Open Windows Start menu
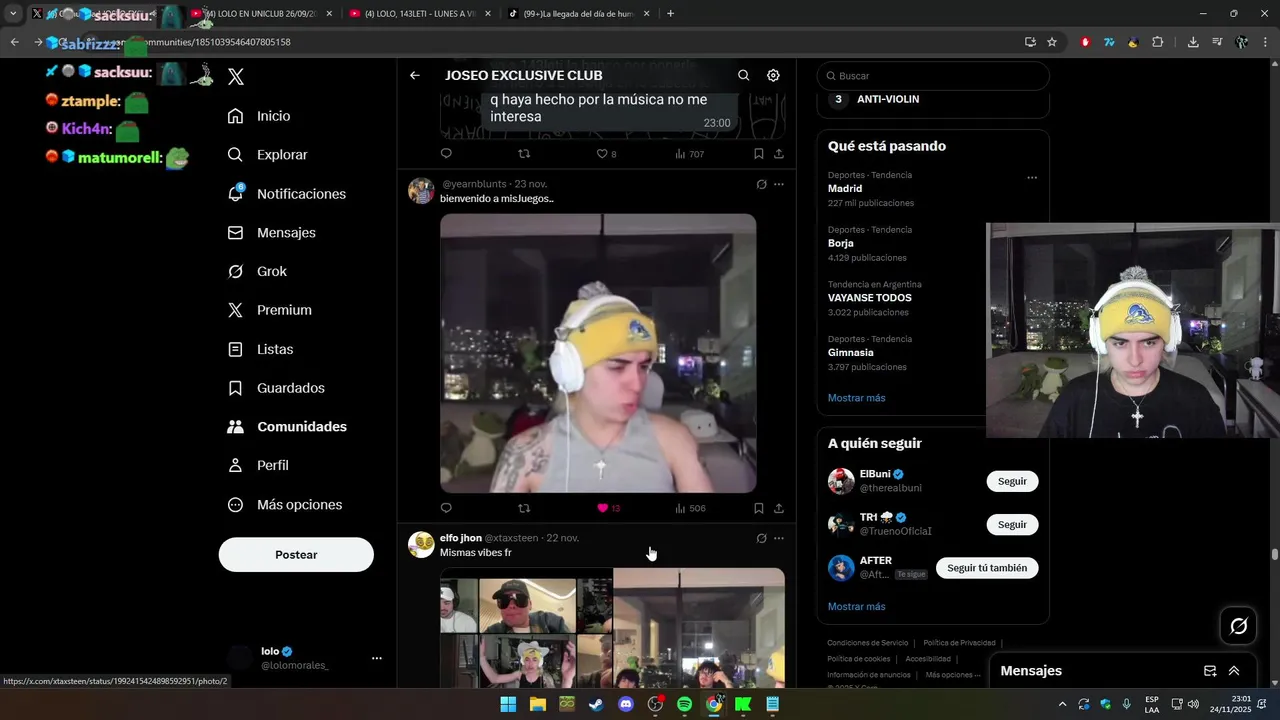 [508, 704]
